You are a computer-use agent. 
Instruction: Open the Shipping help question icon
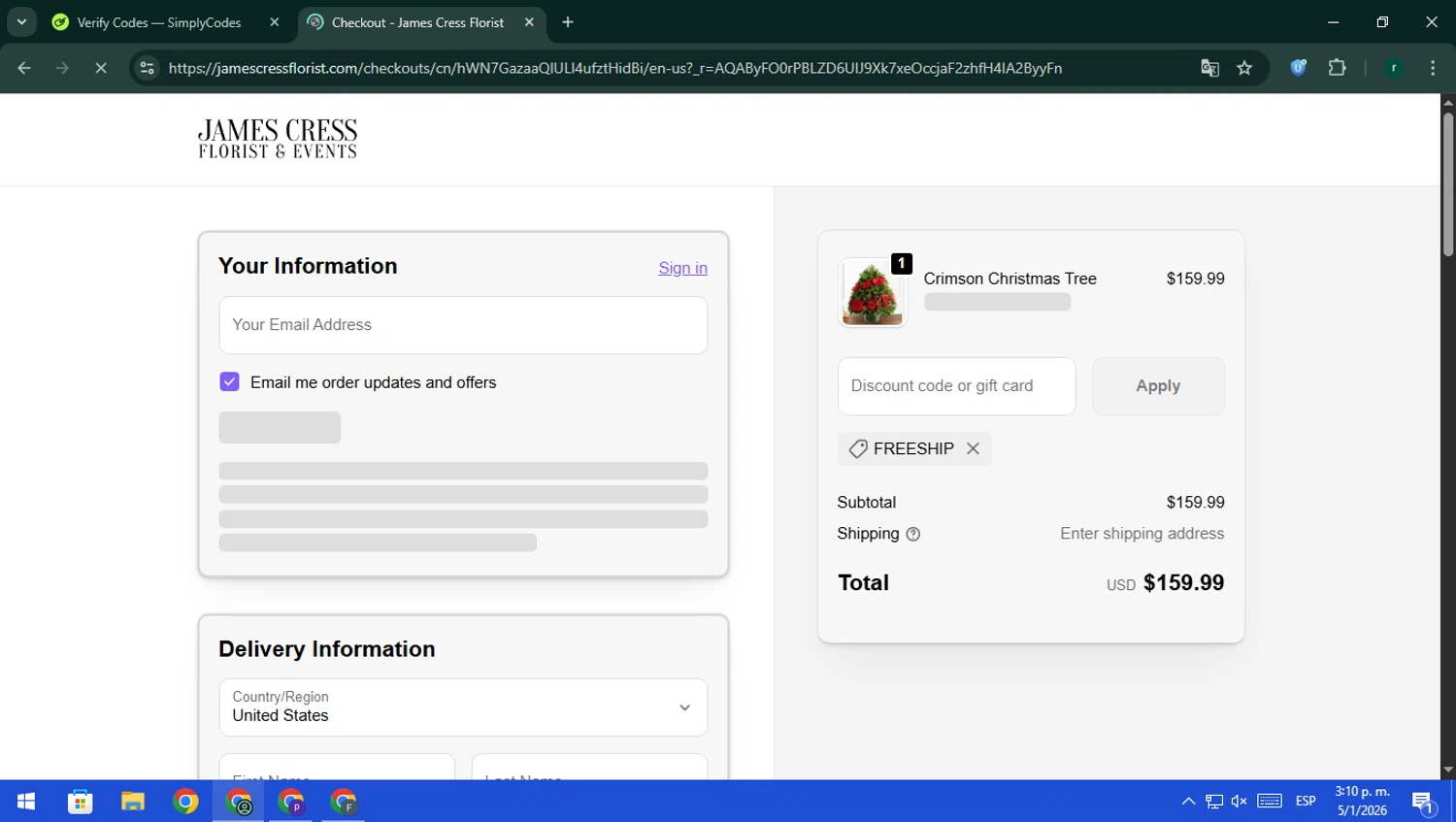point(912,534)
